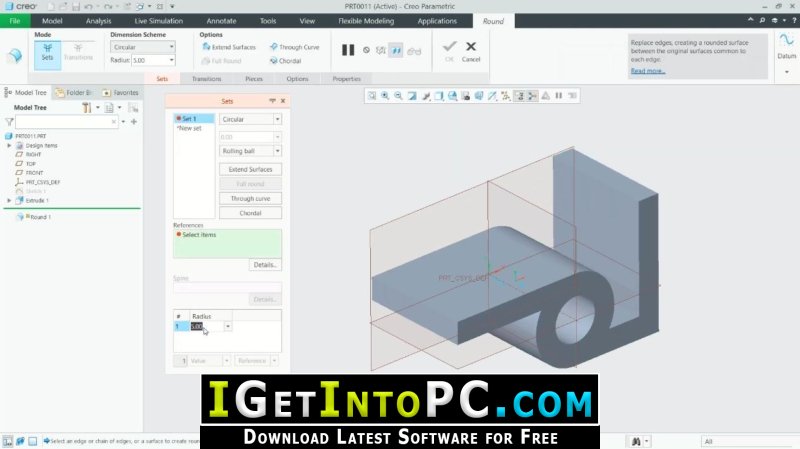Open Circular dropdown in Sets panel
Viewport: 800px width, 449px height.
[251, 119]
